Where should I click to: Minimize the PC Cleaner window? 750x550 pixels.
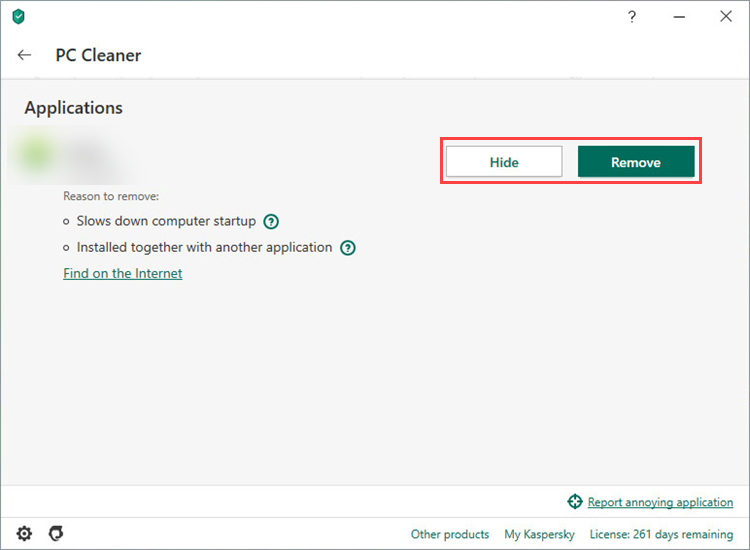pyautogui.click(x=679, y=17)
